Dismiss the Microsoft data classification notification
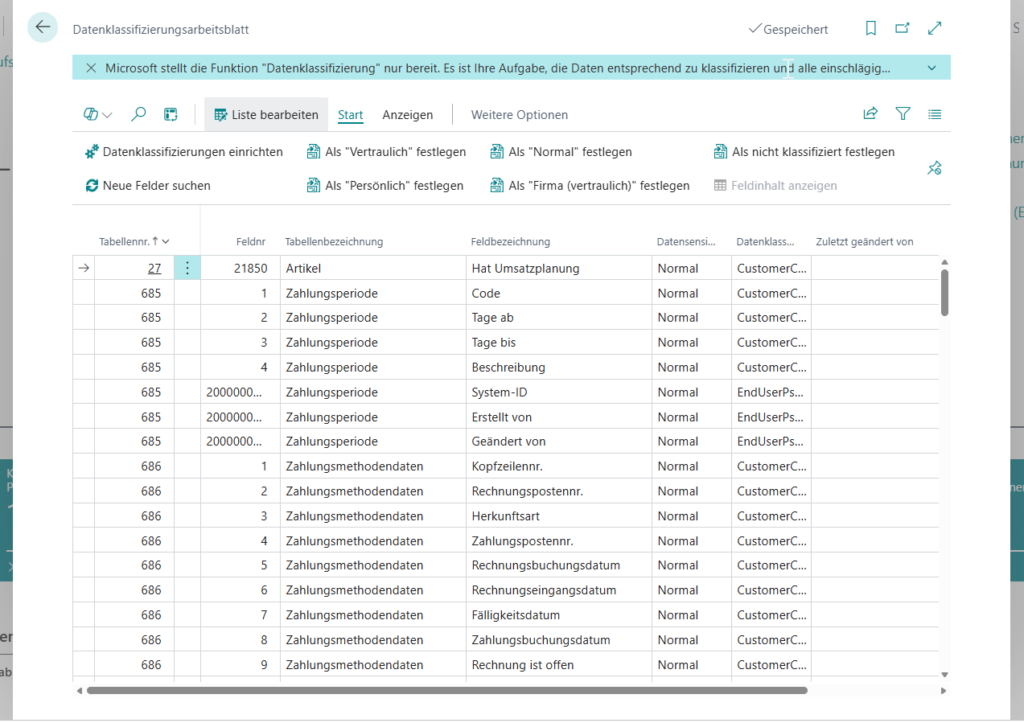The image size is (1024, 723). (91, 68)
